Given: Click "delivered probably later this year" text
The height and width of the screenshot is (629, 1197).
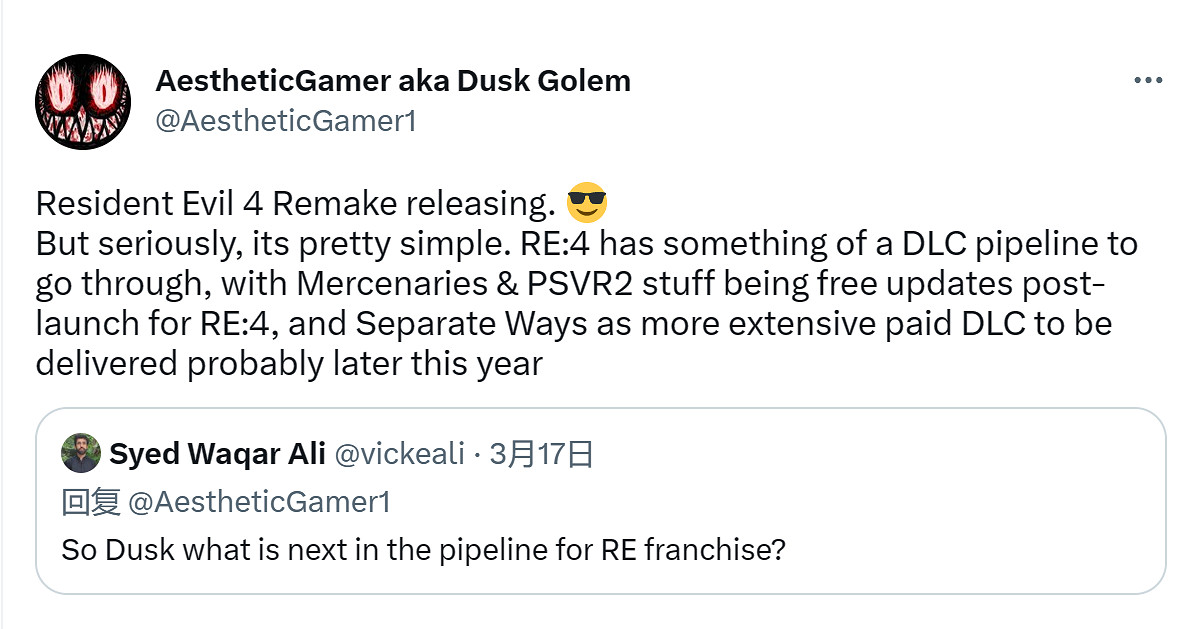Looking at the screenshot, I should [x=289, y=364].
